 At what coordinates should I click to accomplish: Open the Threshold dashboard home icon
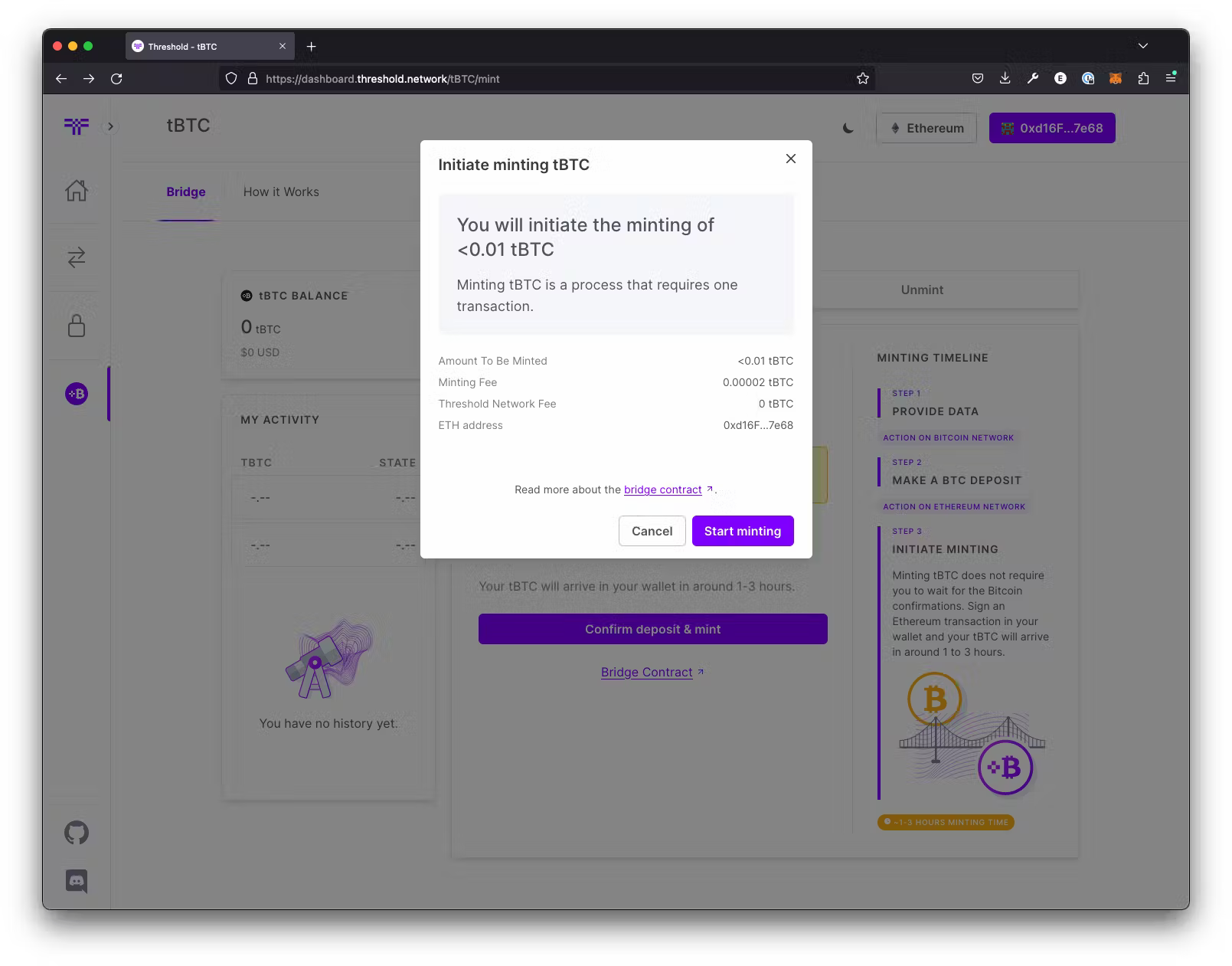[76, 192]
